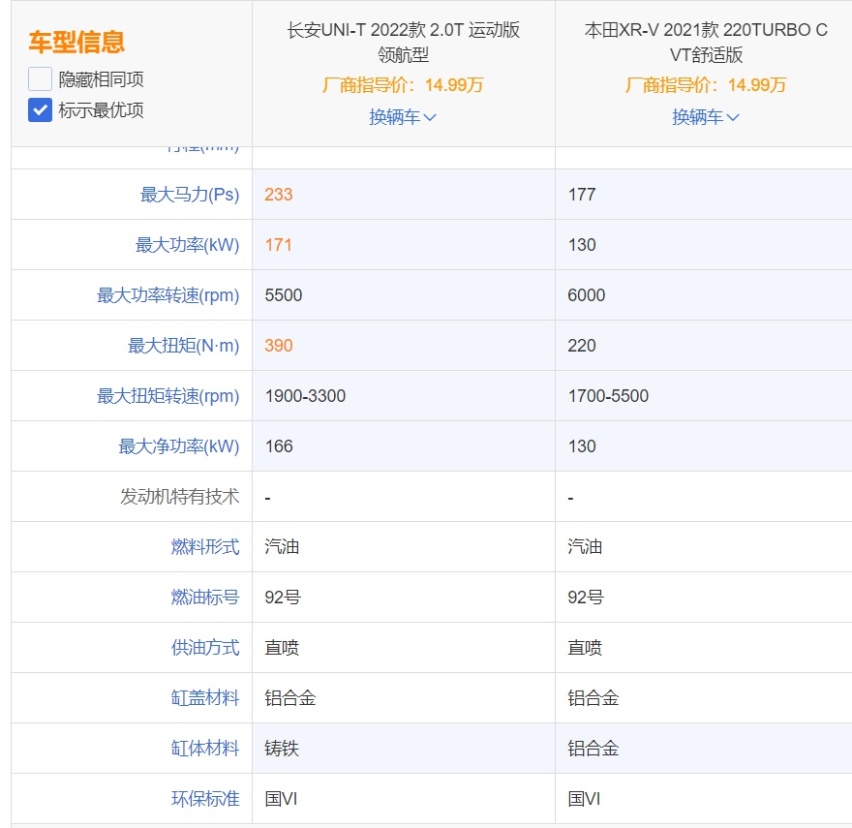Click the 车型信息 heading
The image size is (852, 828).
click(77, 42)
